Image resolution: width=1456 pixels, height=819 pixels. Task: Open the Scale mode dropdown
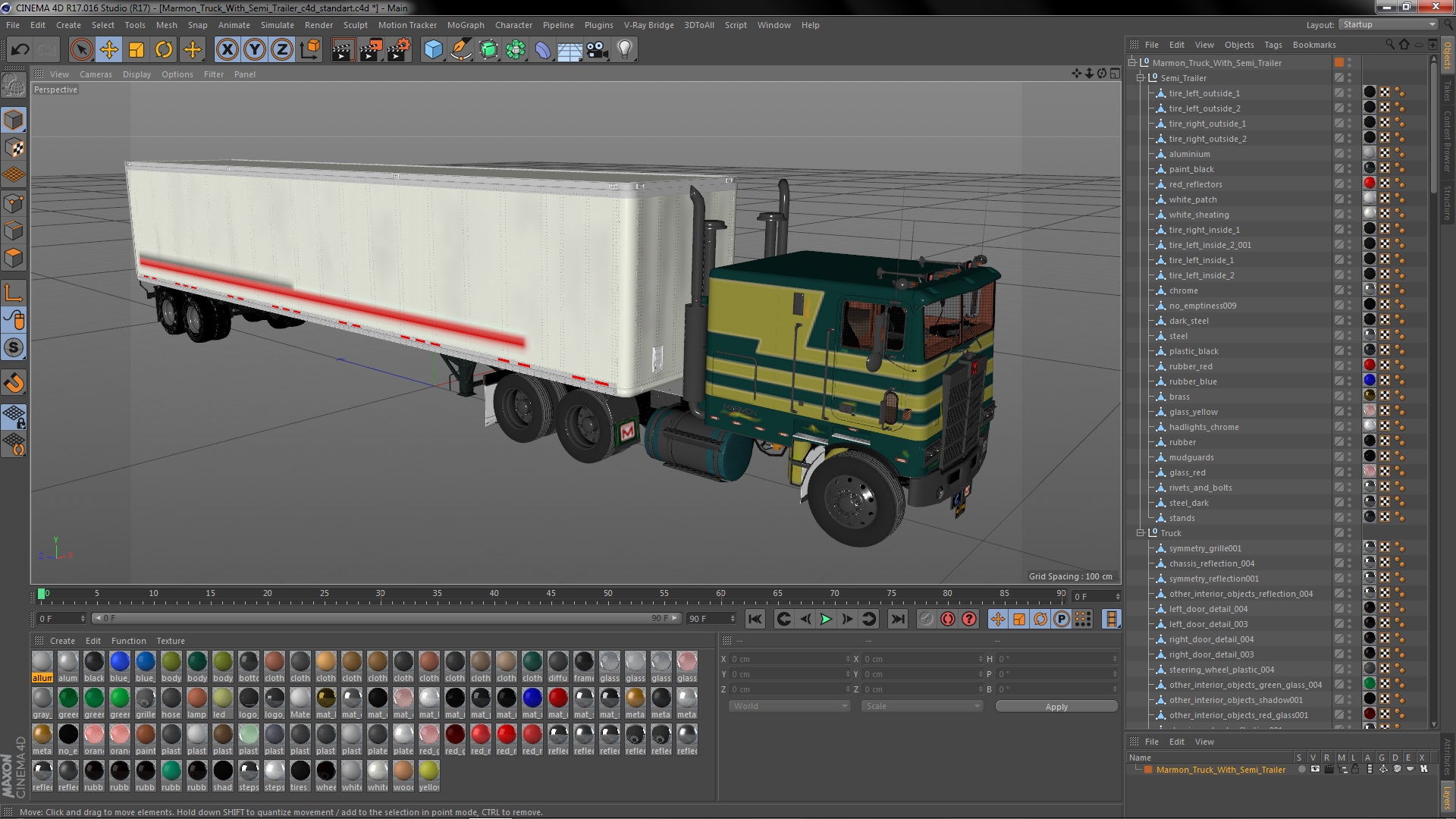click(921, 706)
